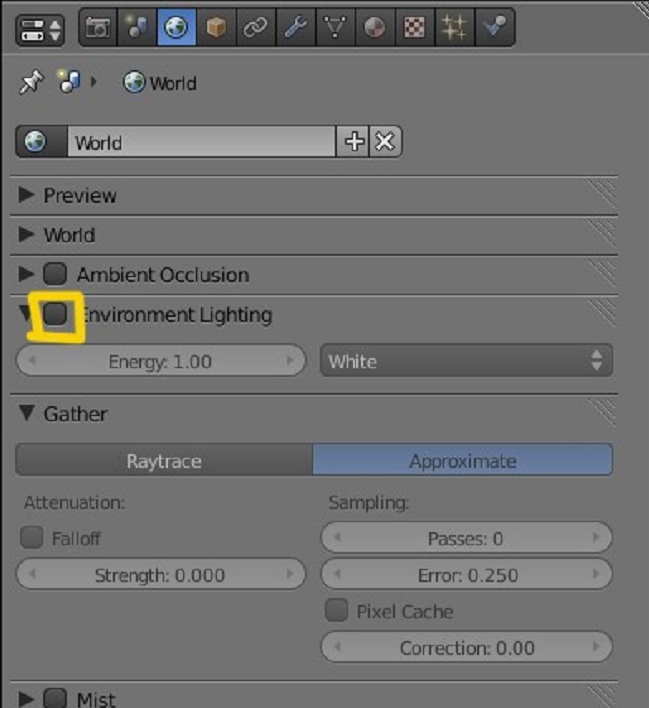Enable the Ambient Occlusion checkbox
This screenshot has height=708, width=649.
[x=56, y=274]
